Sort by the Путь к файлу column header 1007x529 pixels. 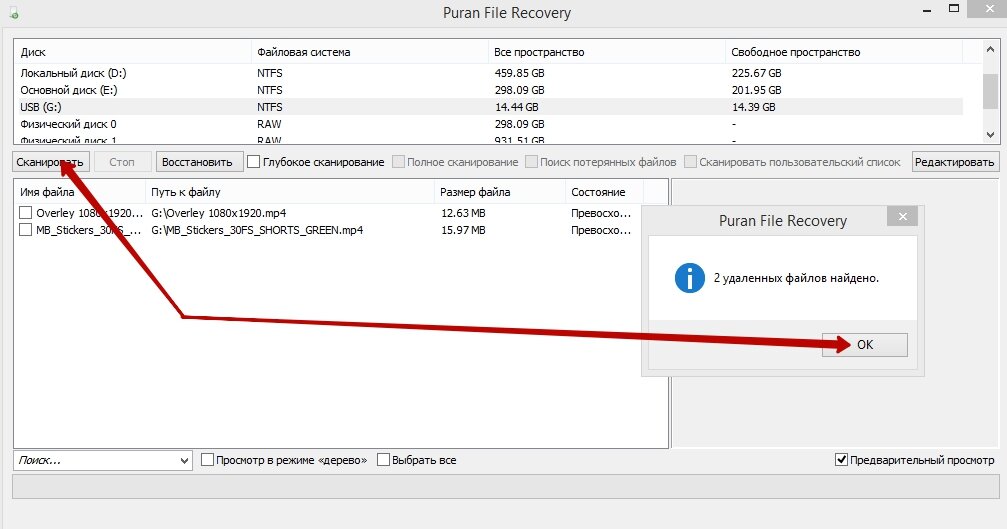290,192
